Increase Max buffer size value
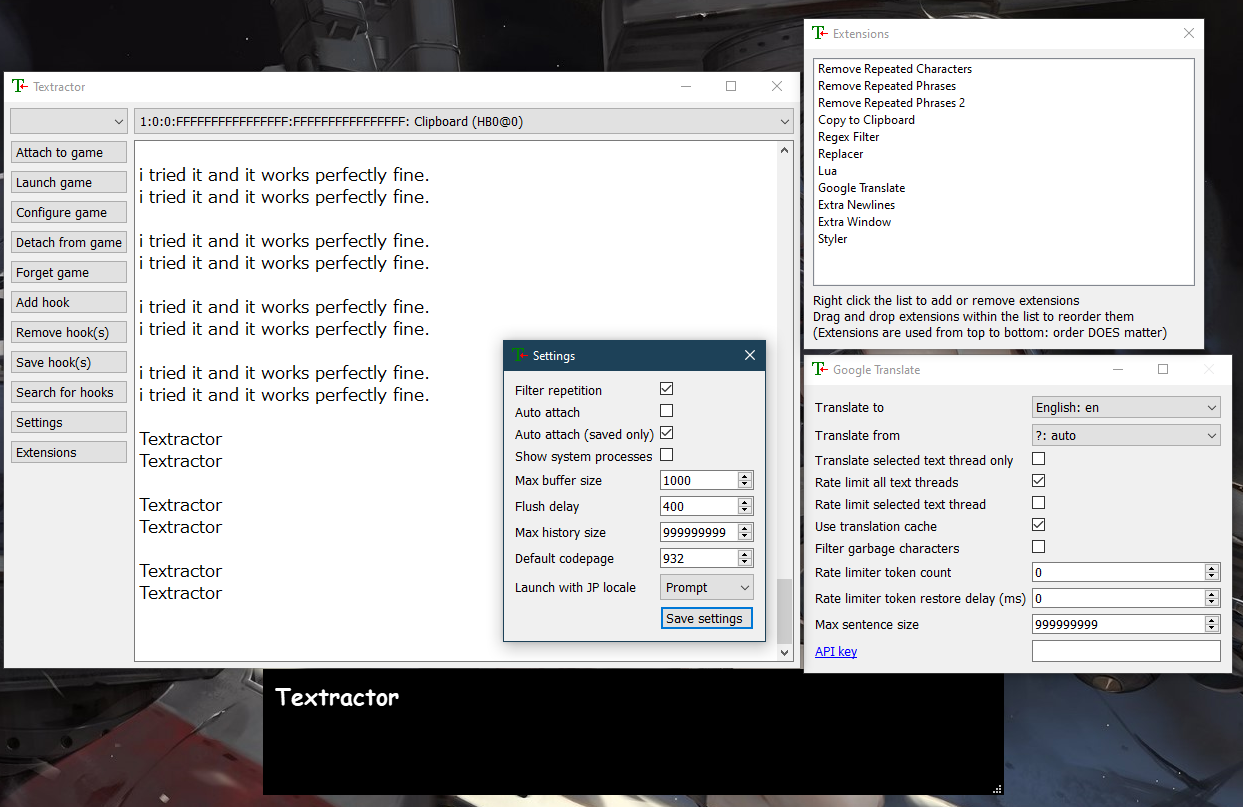This screenshot has height=807, width=1243. (745, 476)
